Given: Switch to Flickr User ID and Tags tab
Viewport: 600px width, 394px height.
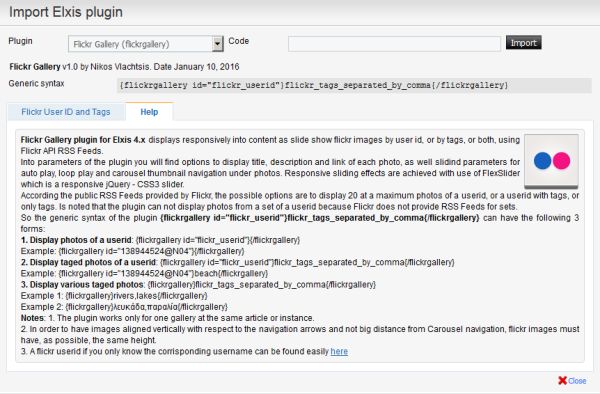Looking at the screenshot, I should [x=66, y=112].
